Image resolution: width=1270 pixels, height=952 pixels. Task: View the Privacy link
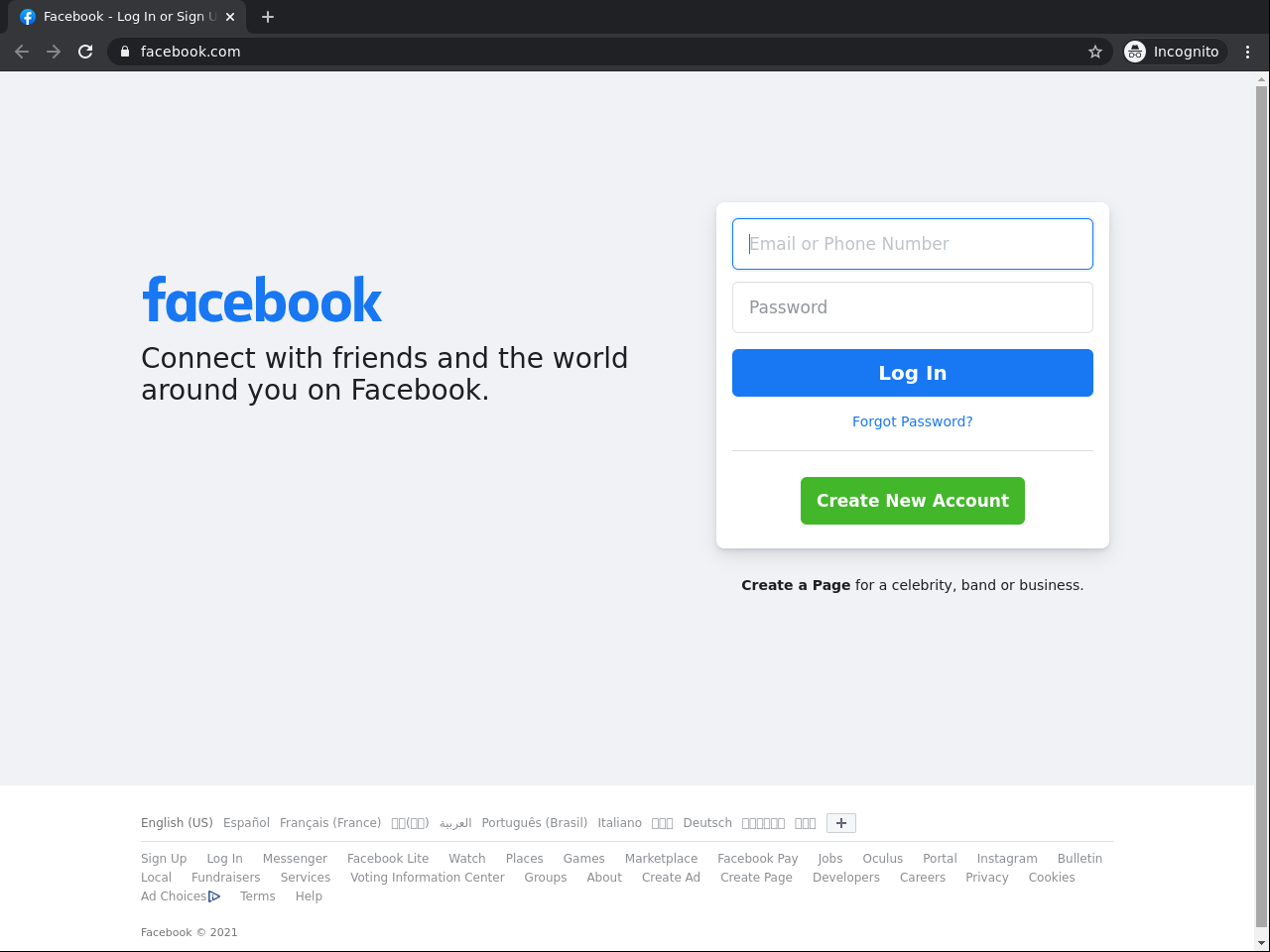click(987, 878)
